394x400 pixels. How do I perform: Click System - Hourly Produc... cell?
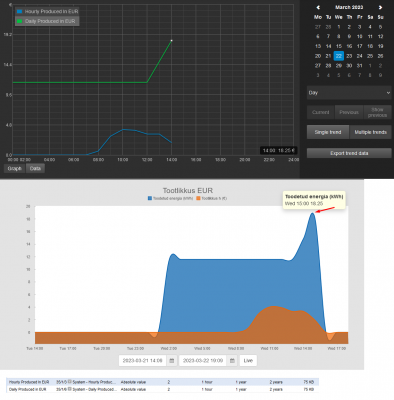pyautogui.click(x=94, y=382)
